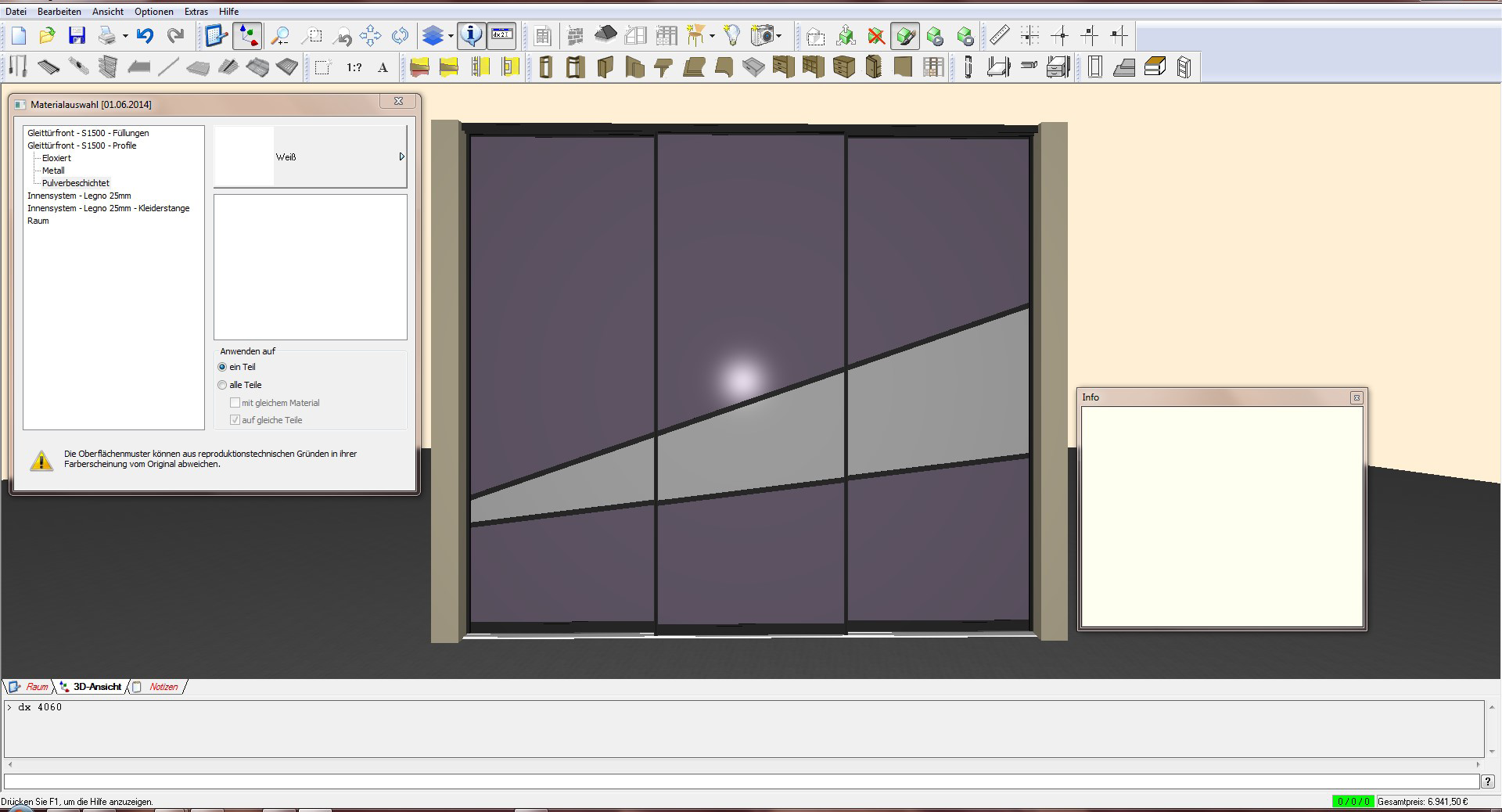Open the Extras menu
The image size is (1502, 812).
click(x=196, y=12)
